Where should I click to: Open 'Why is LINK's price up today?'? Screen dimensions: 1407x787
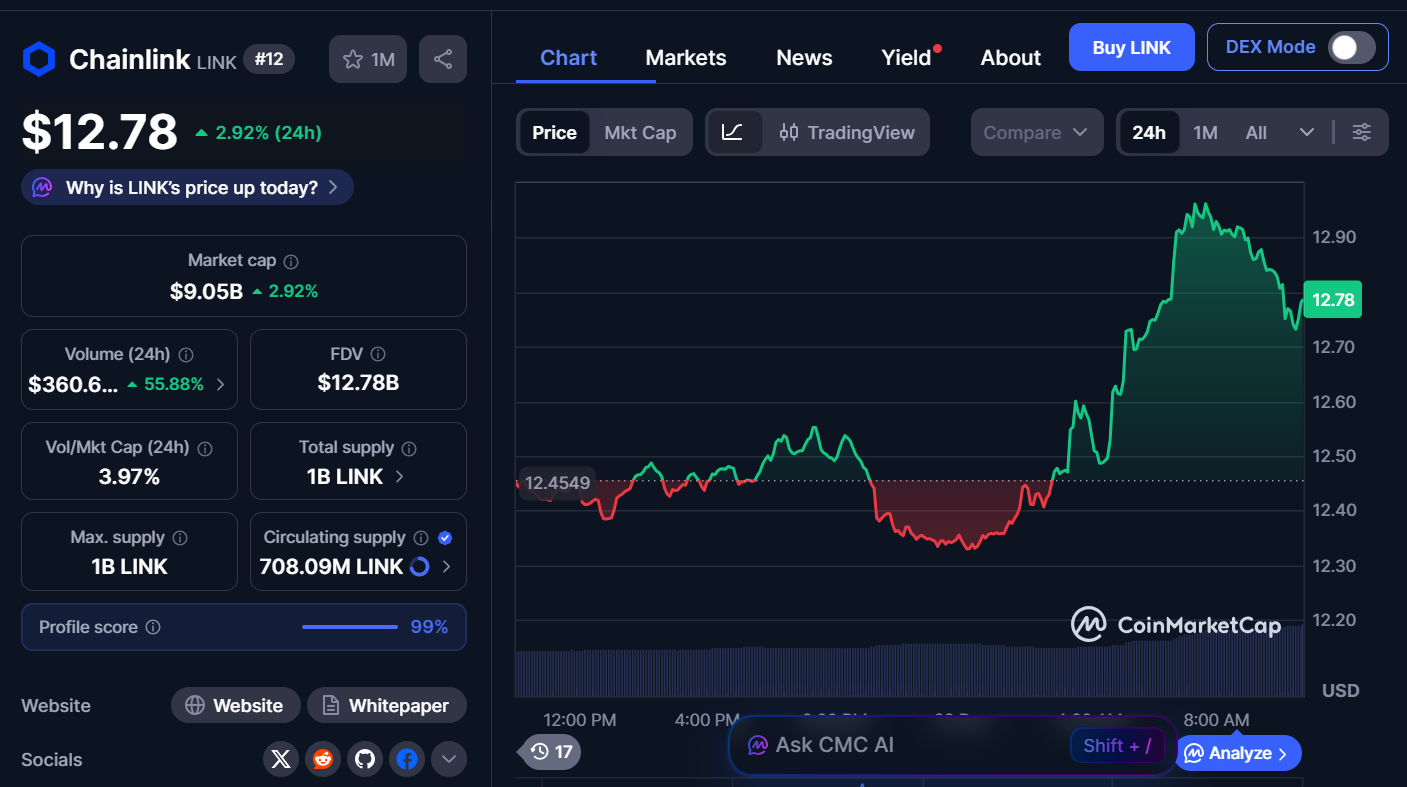pos(187,187)
